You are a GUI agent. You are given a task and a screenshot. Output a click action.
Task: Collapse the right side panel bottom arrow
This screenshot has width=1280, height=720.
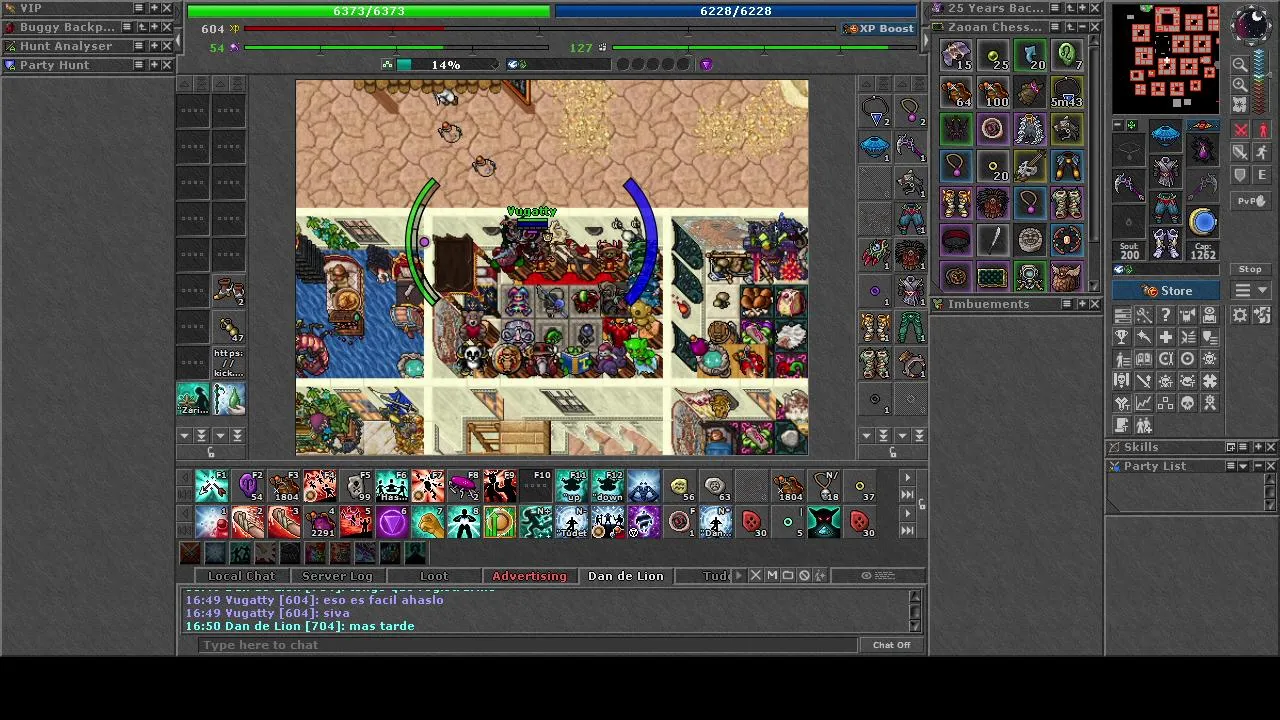click(x=865, y=436)
